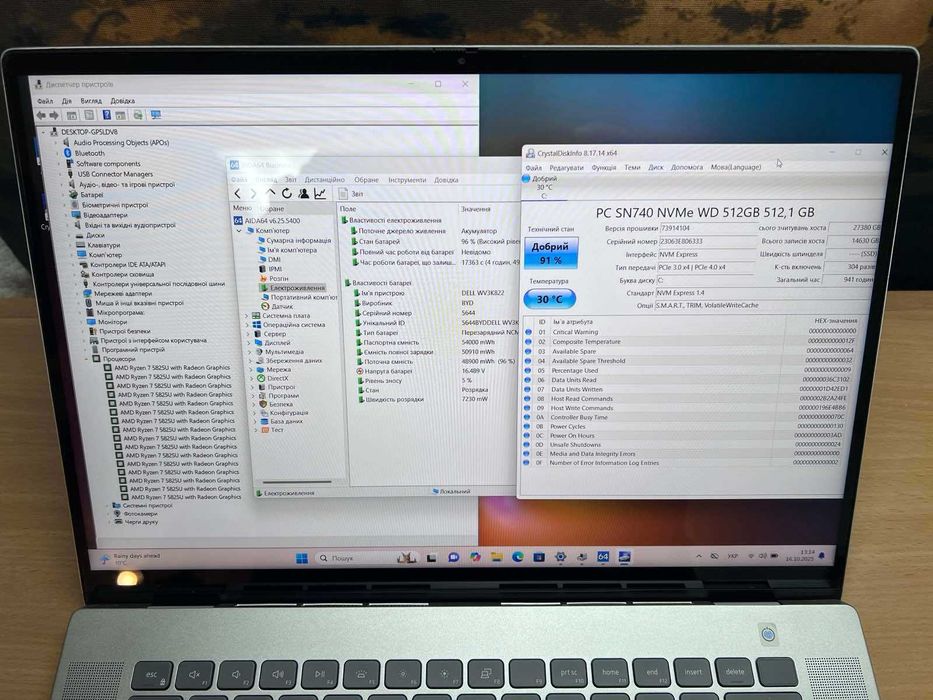Click the back arrow in Device Manager toolbar

(x=41, y=115)
